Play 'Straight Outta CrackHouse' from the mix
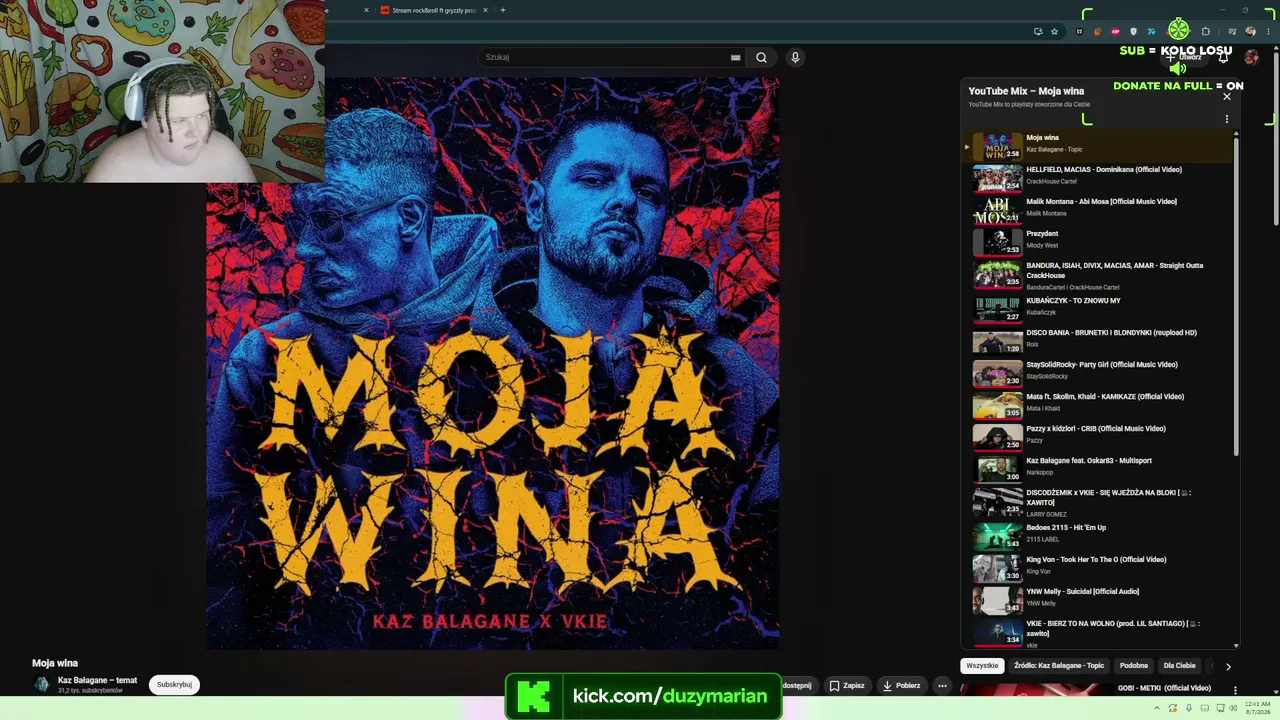The width and height of the screenshot is (1280, 720). point(1097,275)
